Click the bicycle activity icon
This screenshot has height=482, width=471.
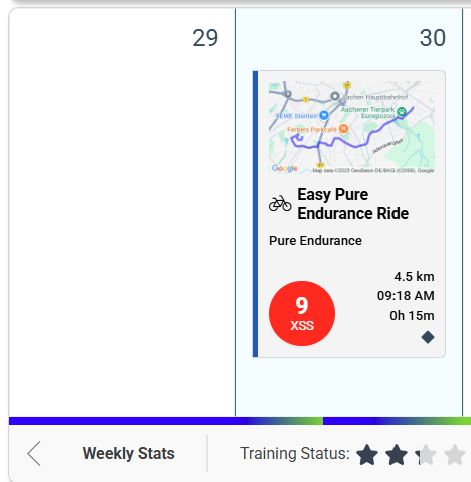point(280,203)
